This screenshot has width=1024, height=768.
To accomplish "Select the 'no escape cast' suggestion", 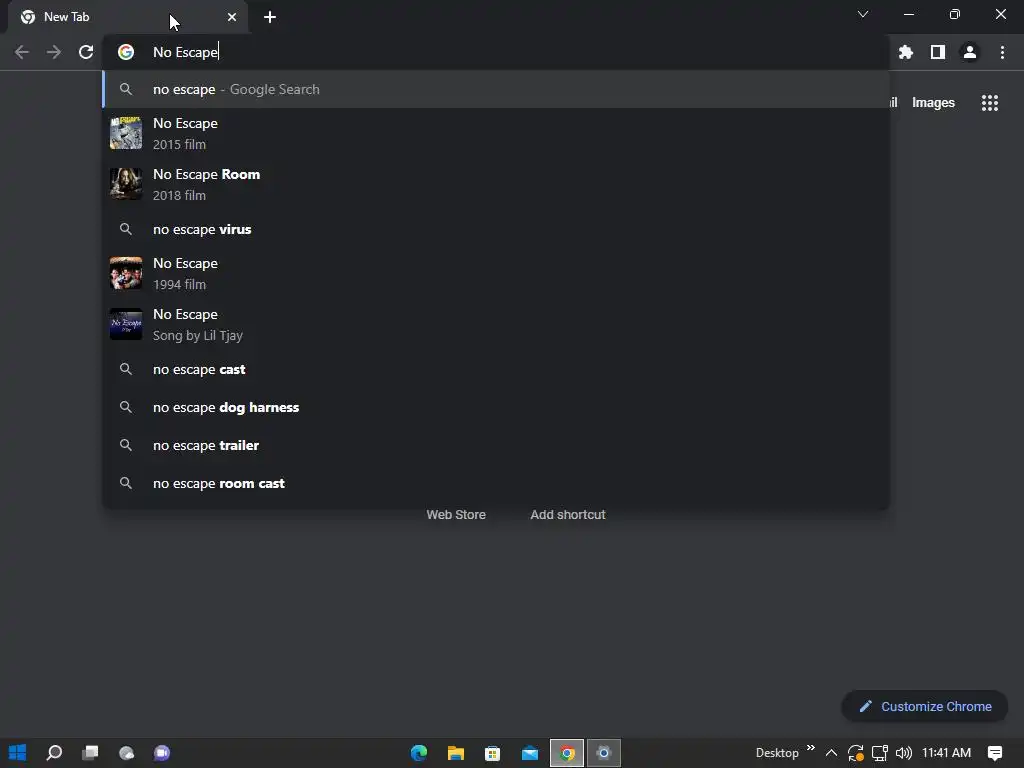I will coord(496,369).
